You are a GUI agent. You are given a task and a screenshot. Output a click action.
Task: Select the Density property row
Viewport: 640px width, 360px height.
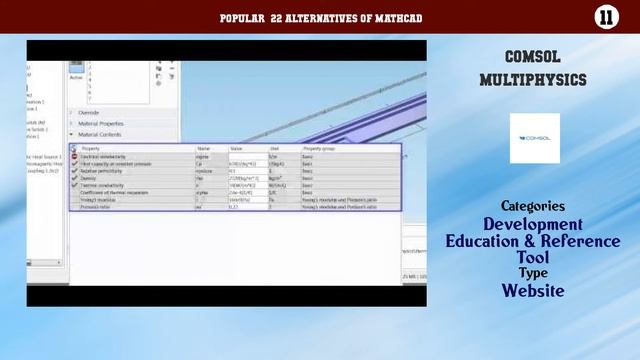pos(236,178)
